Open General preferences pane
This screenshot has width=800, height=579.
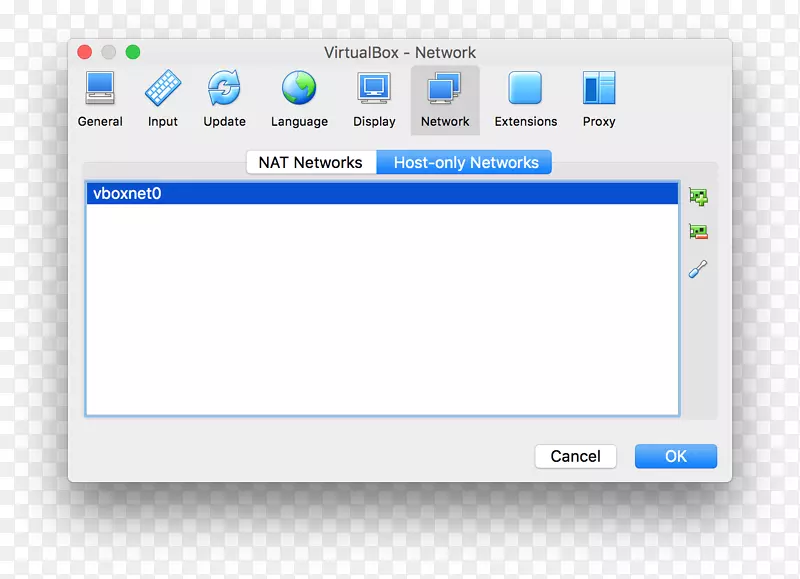[100, 97]
